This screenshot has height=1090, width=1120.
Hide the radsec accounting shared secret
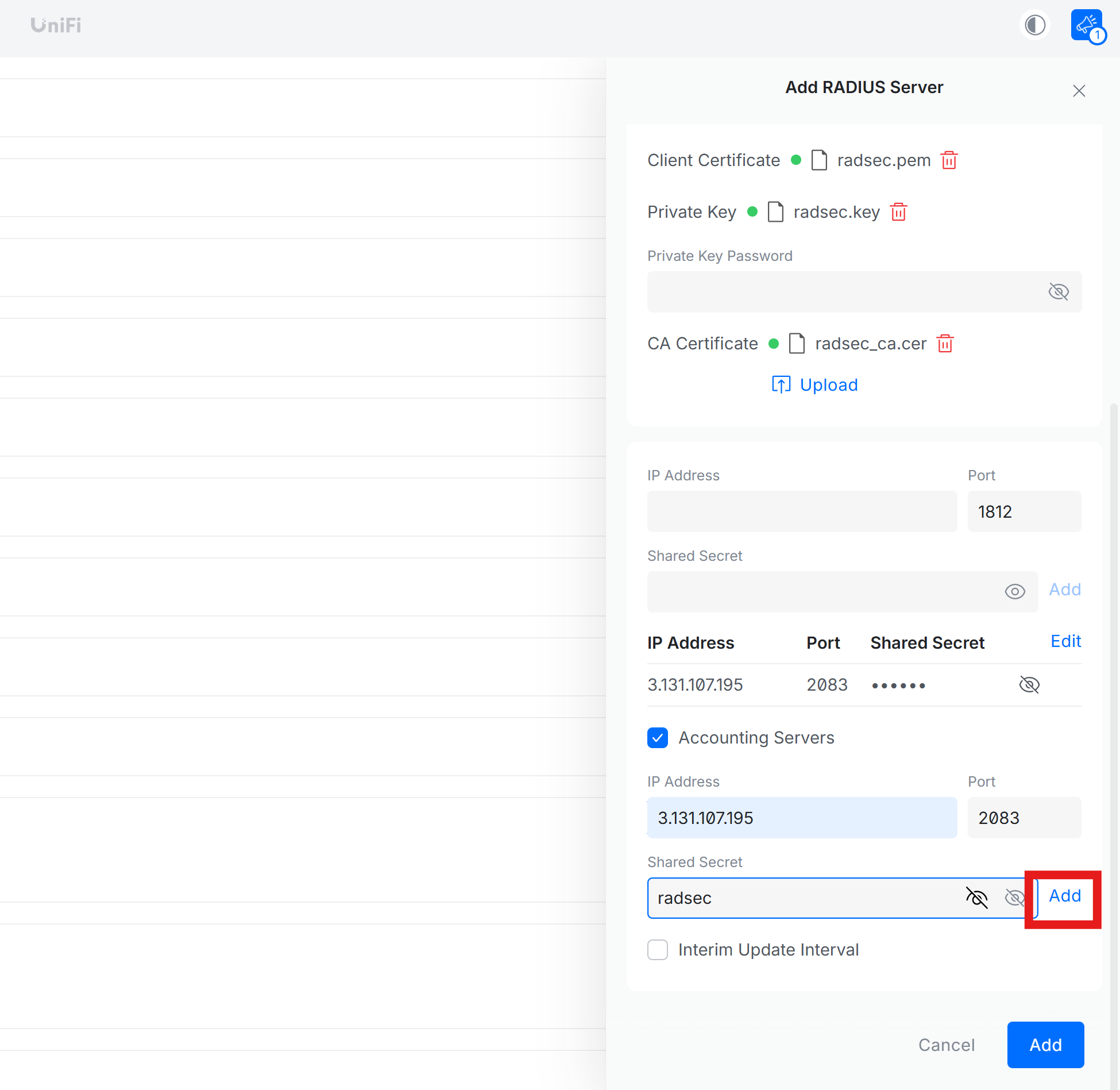(977, 898)
